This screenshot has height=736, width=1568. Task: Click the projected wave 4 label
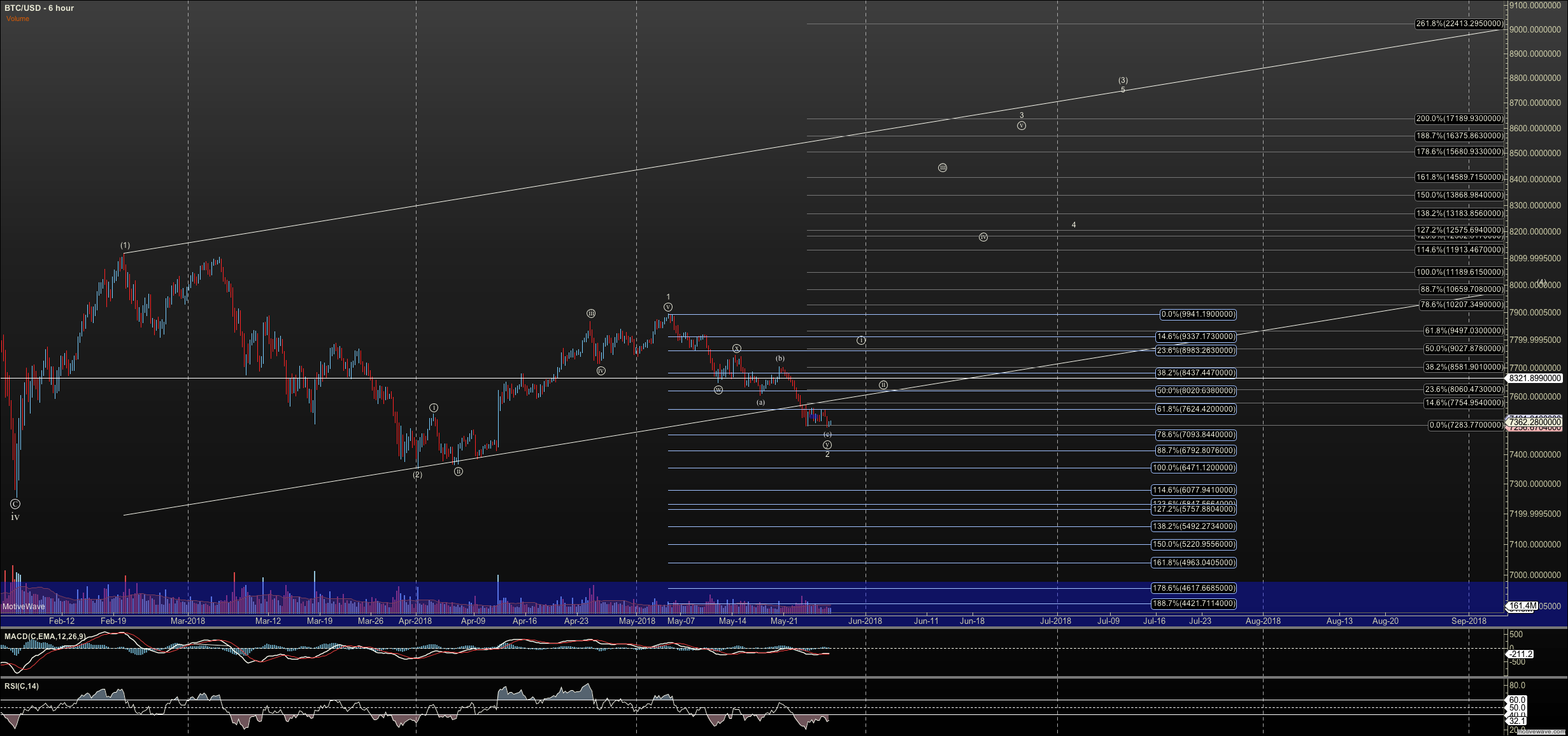(x=1074, y=225)
